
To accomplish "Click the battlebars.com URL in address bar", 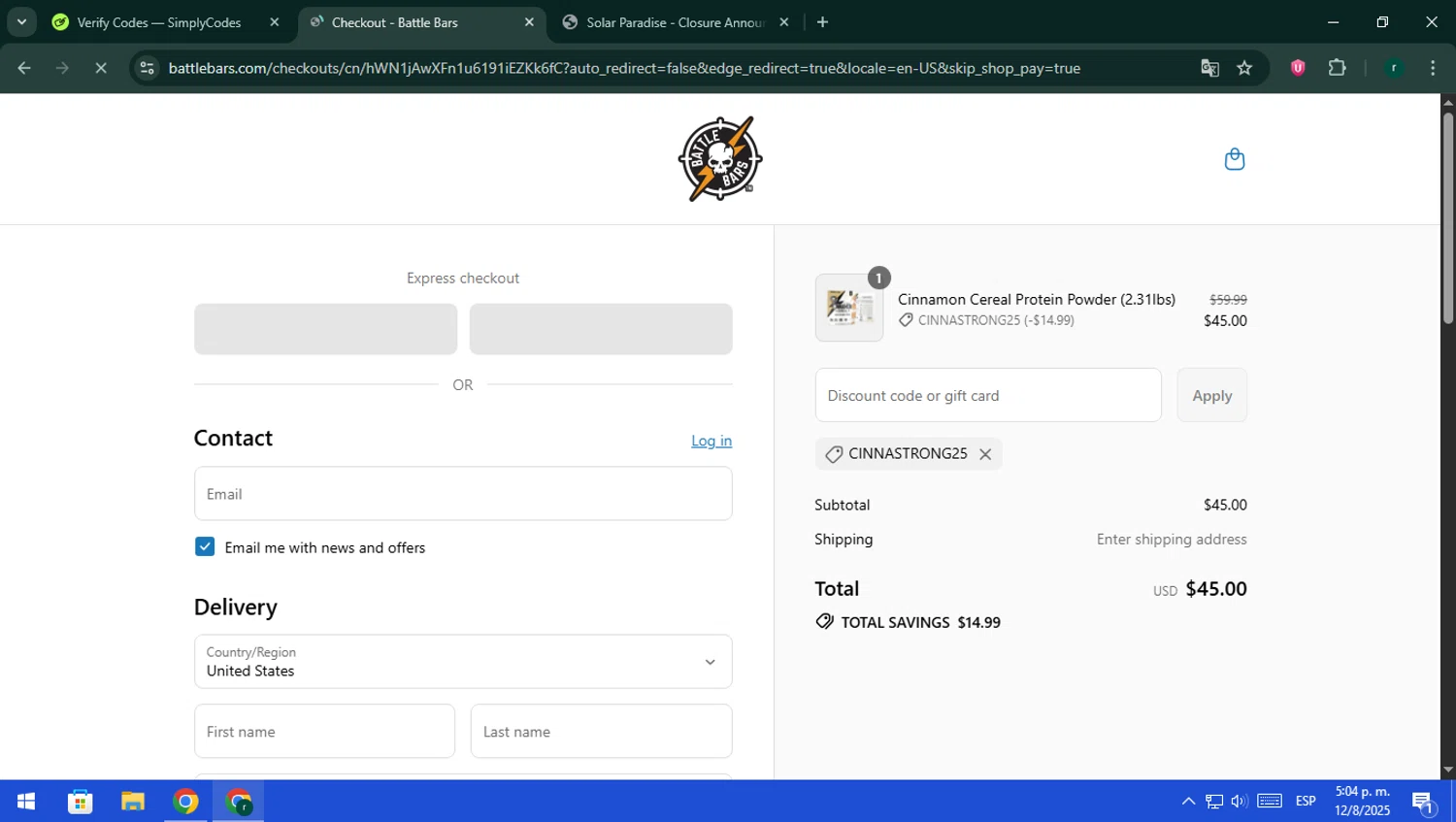I will click(x=624, y=68).
